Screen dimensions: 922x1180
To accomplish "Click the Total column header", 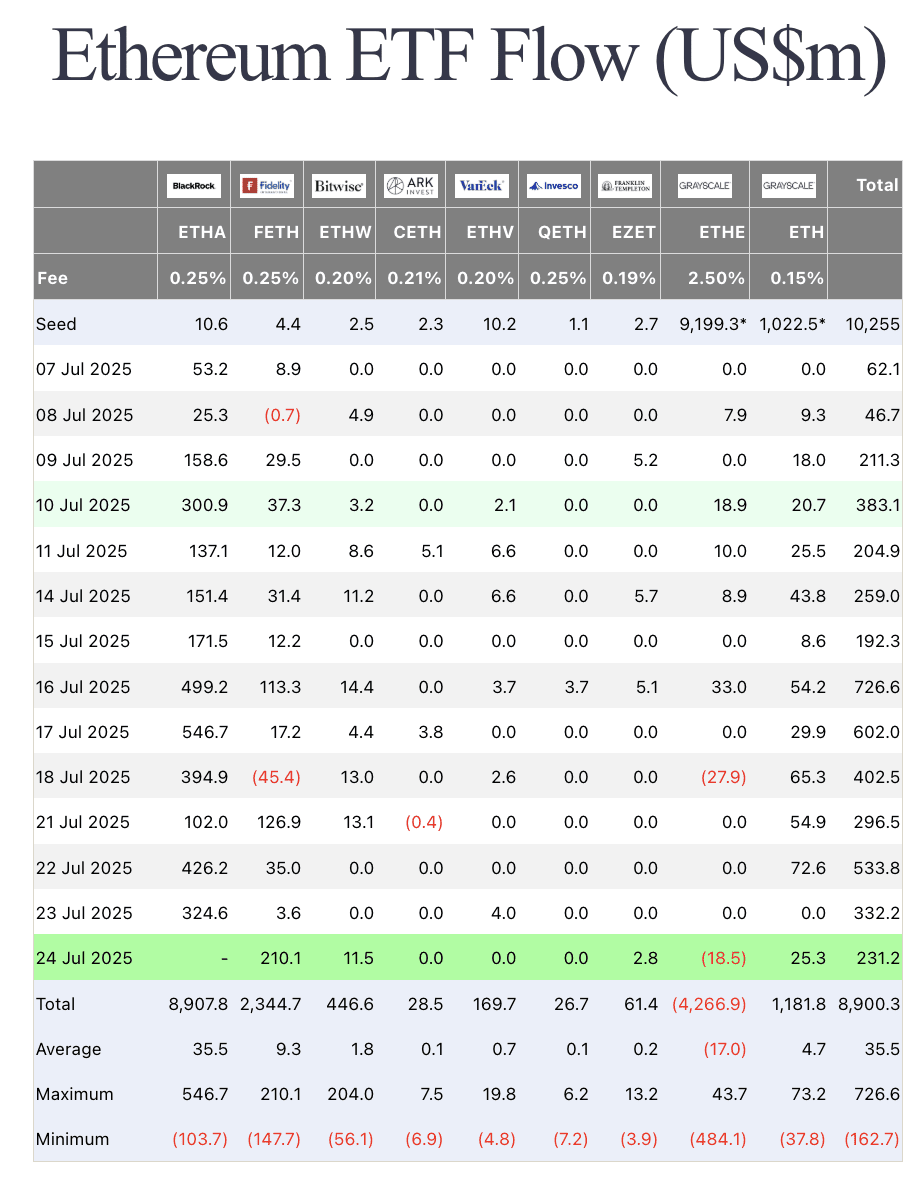I will pos(877,185).
